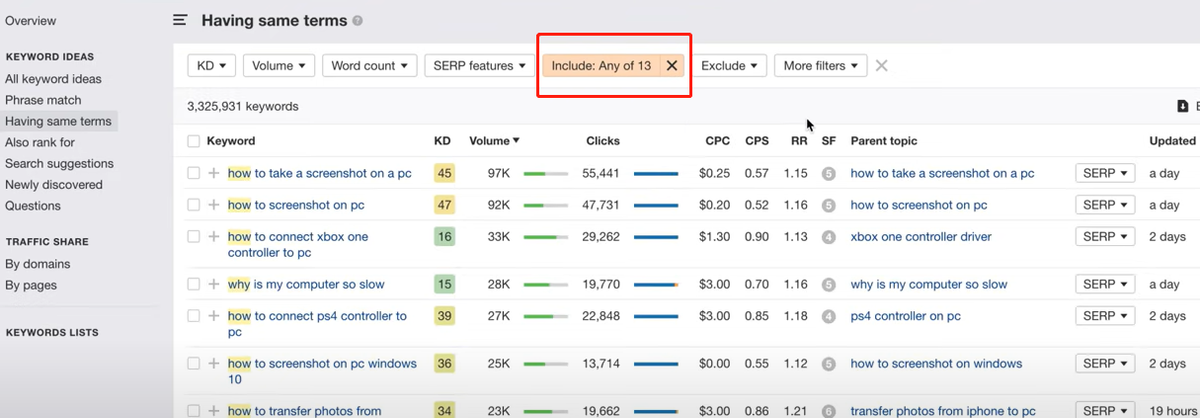
Task: Toggle the select-all keywords checkbox in header
Action: coord(194,141)
